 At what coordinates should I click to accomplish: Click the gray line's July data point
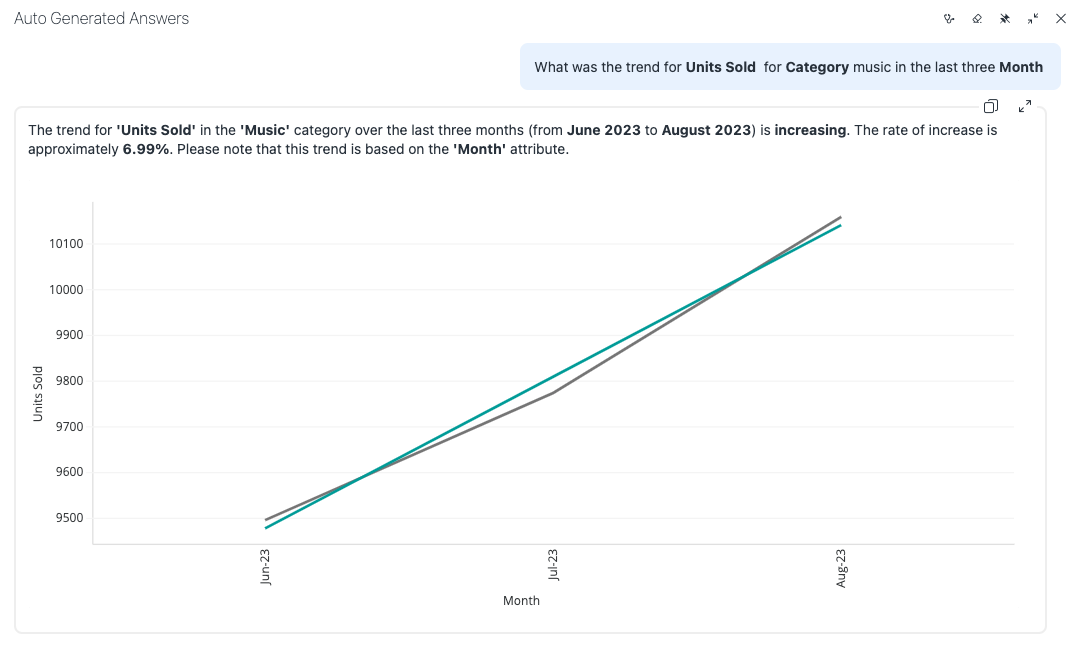coord(553,392)
